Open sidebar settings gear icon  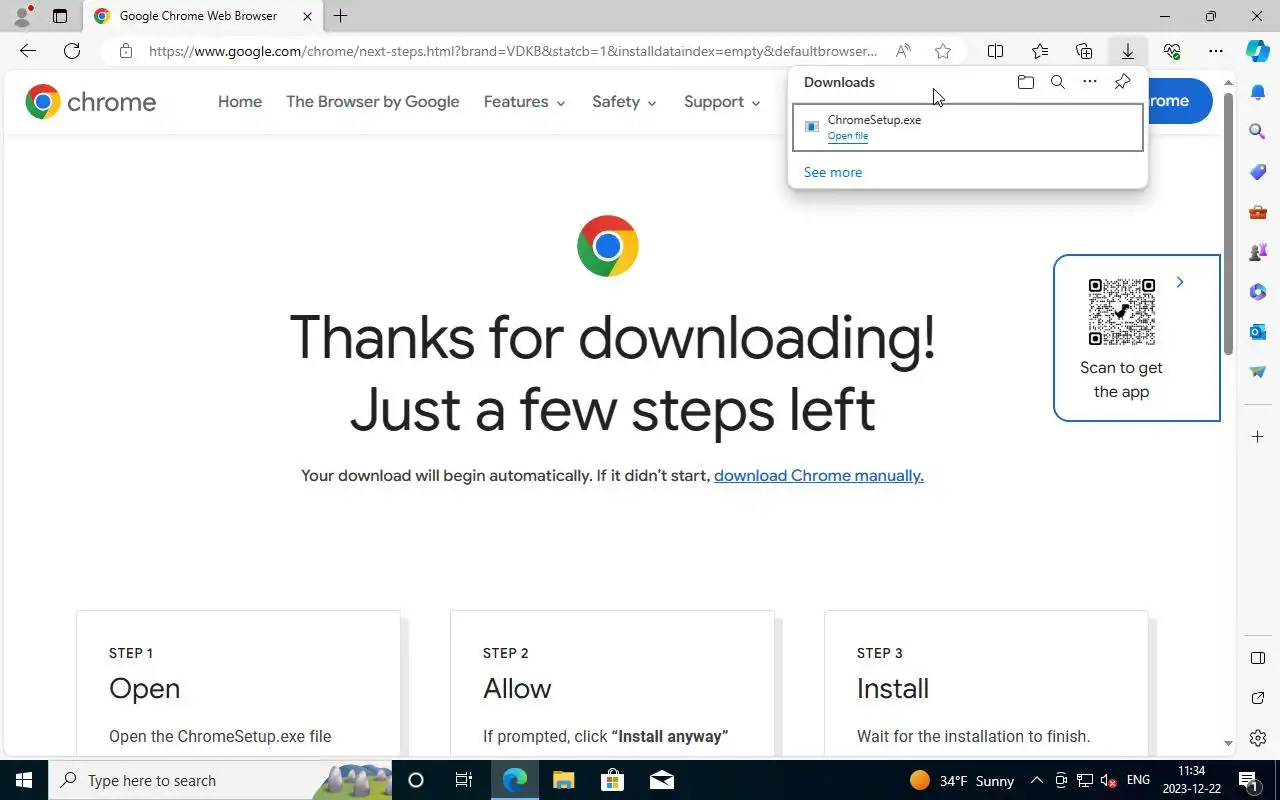coord(1258,738)
